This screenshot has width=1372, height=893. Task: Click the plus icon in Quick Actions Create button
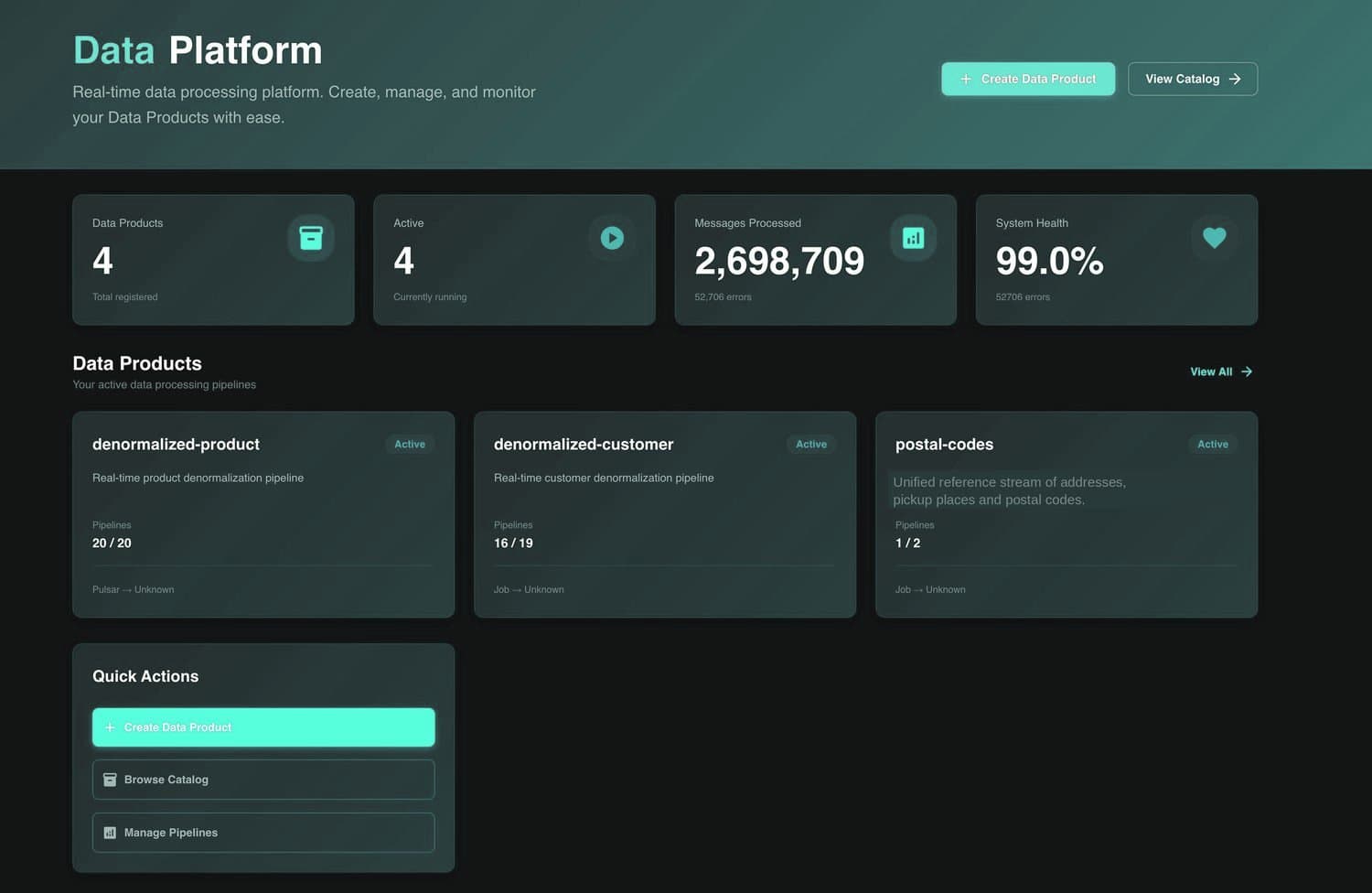(x=110, y=727)
